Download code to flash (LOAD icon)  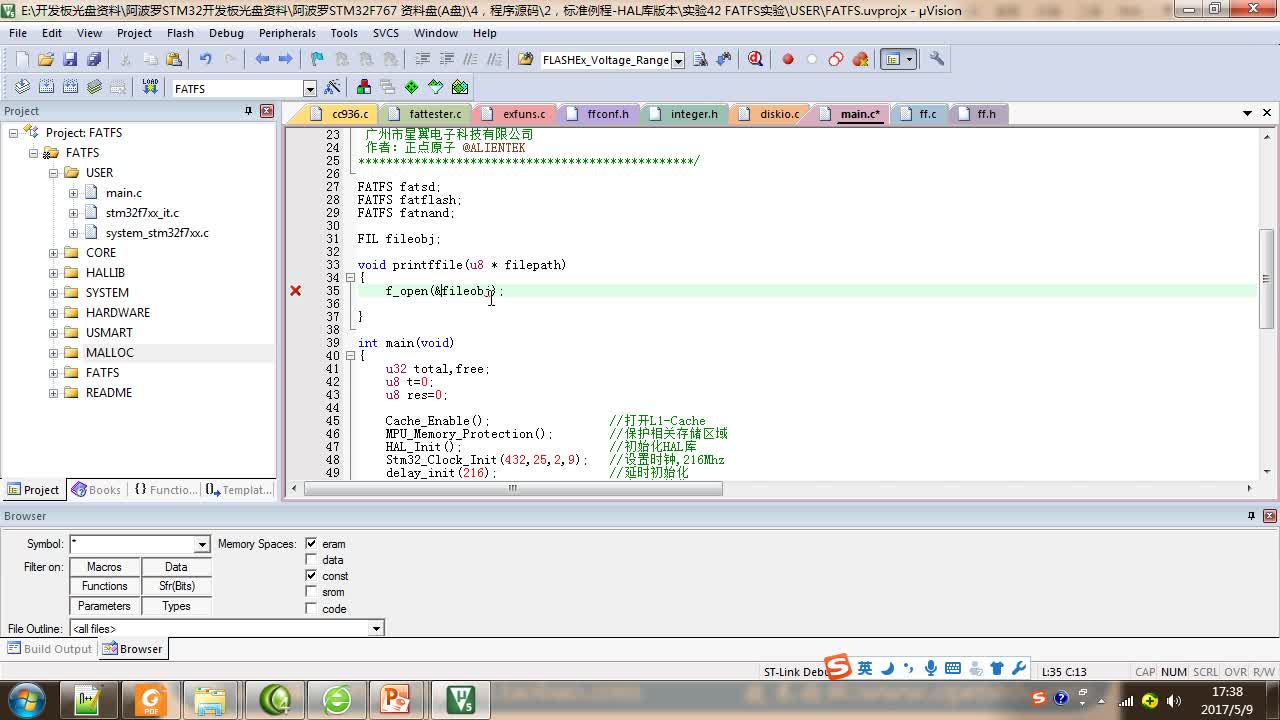(x=150, y=87)
